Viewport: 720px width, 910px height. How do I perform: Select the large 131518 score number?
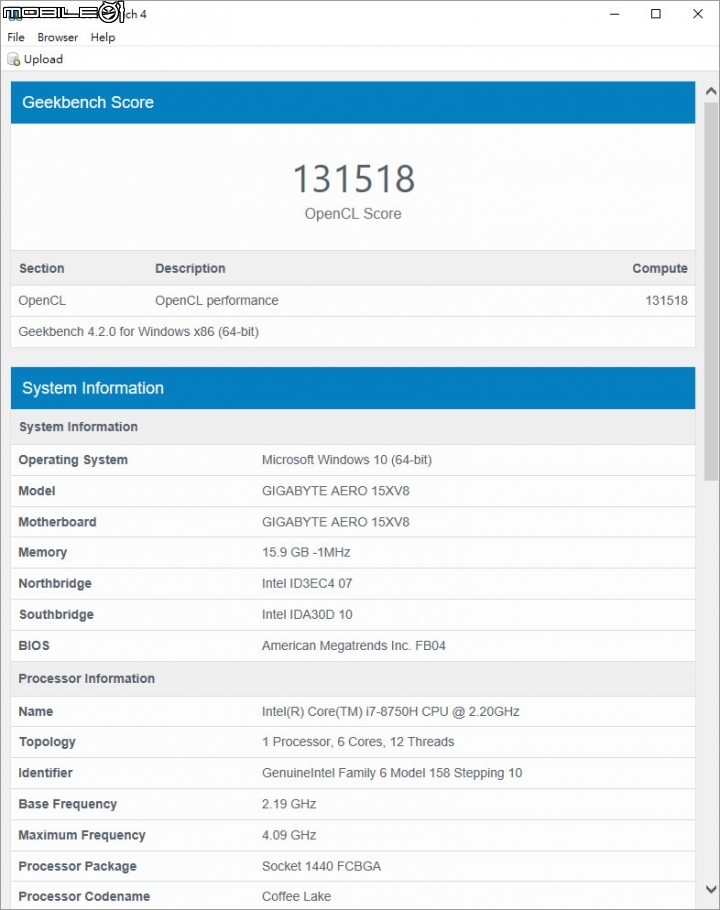point(353,178)
